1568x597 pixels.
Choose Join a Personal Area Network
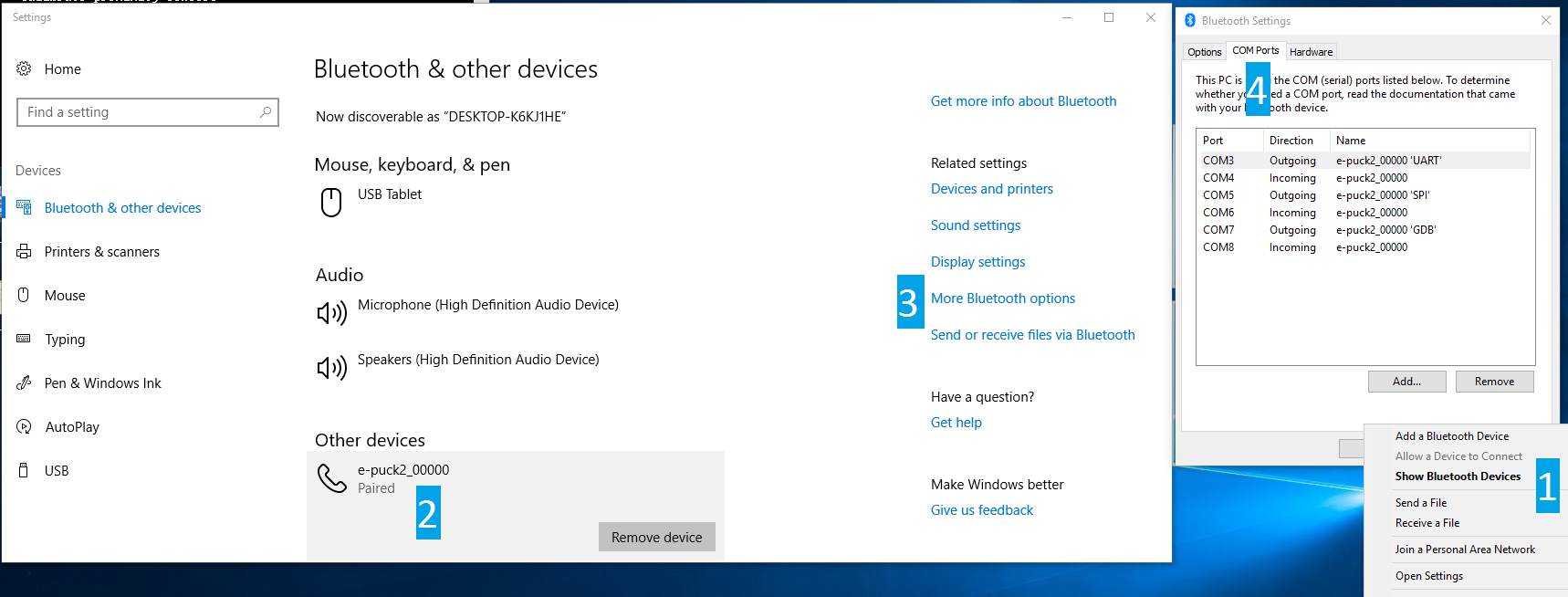[1464, 550]
